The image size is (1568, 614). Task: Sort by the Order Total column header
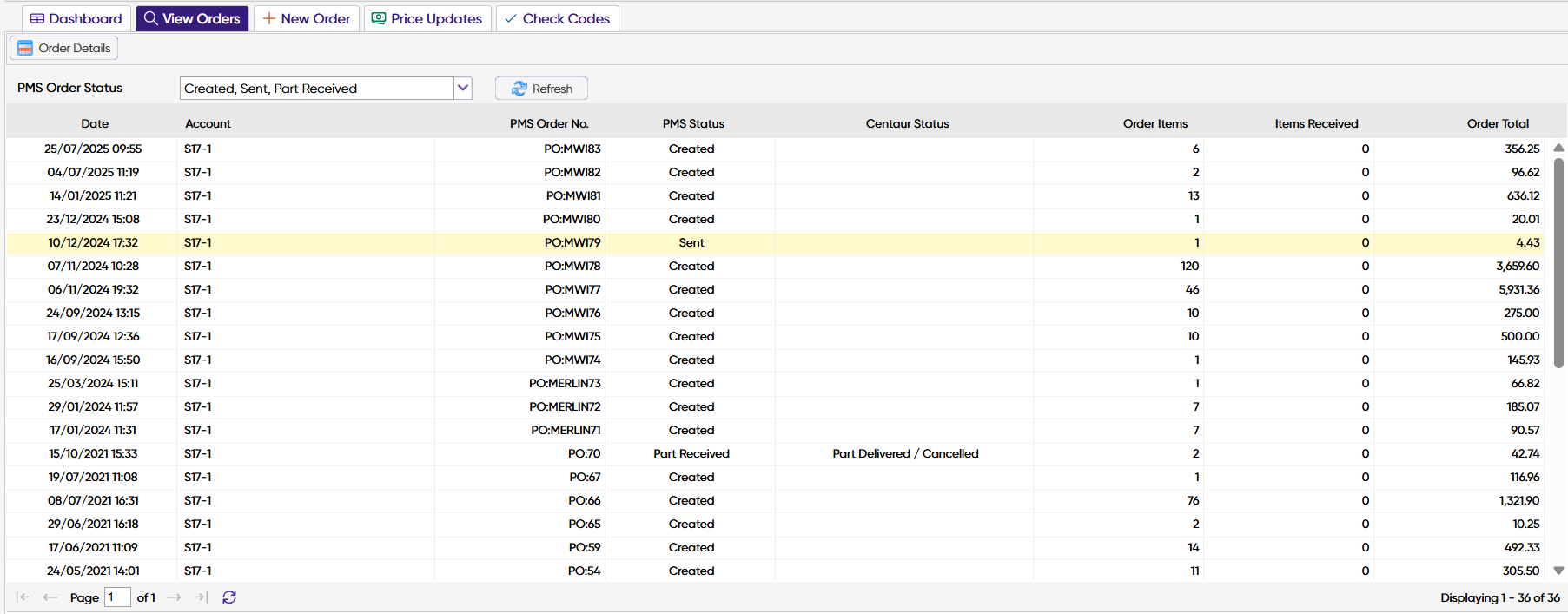[x=1498, y=123]
